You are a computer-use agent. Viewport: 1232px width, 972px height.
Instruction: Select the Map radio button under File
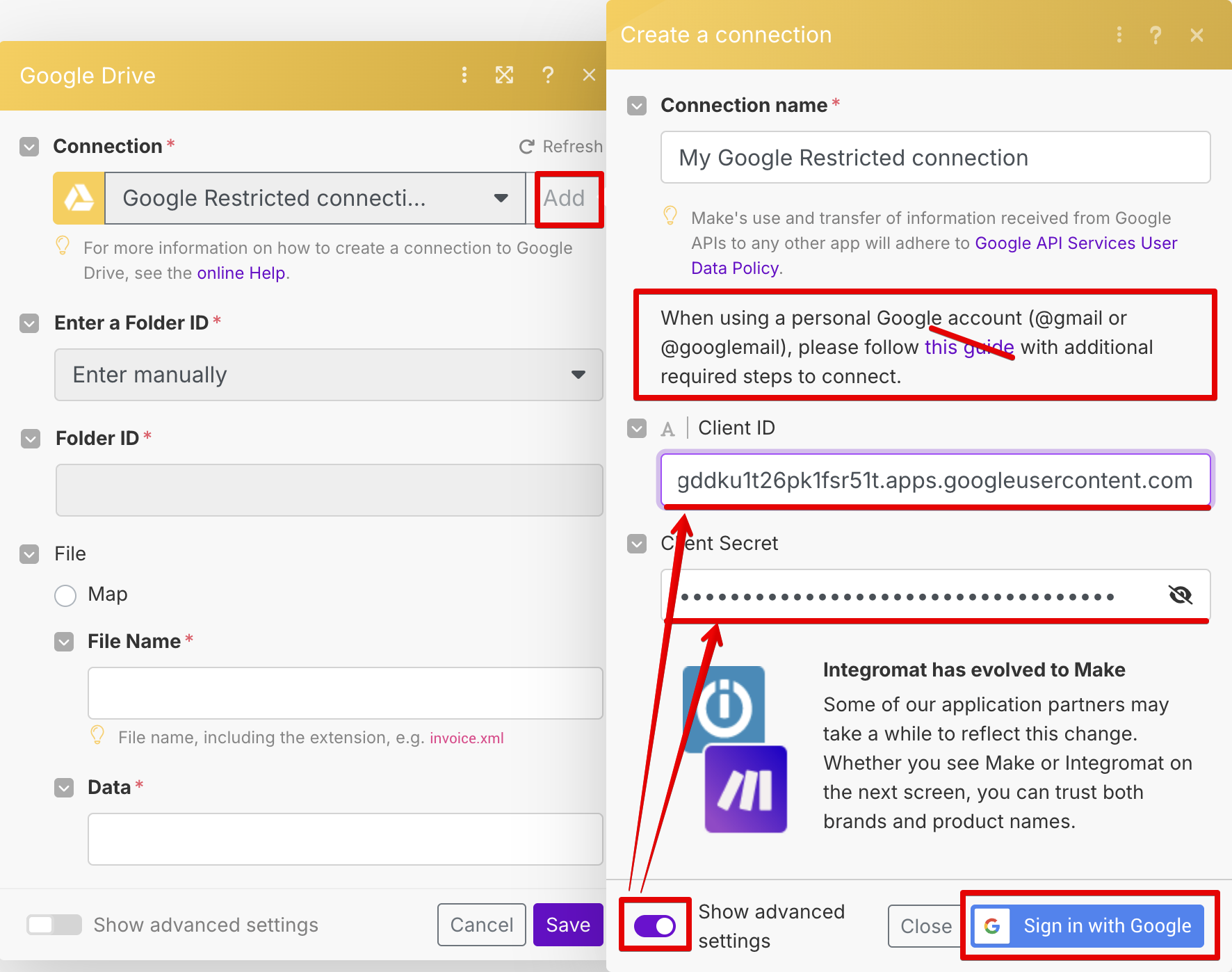click(65, 595)
